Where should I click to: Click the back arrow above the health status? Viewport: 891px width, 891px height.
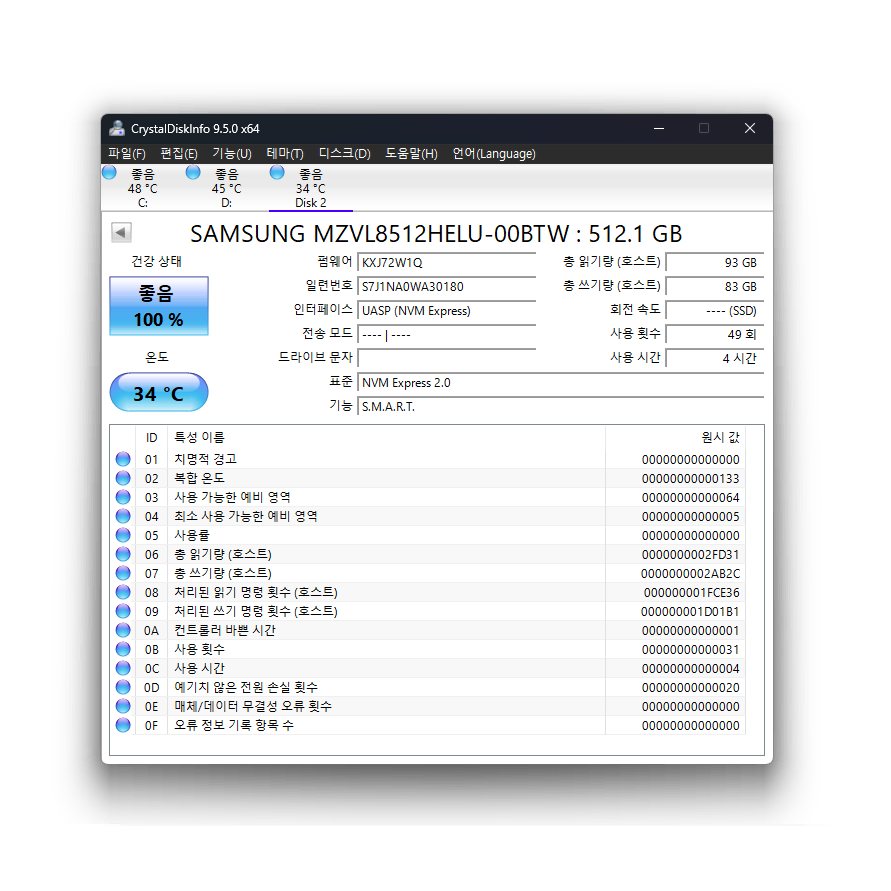click(120, 231)
